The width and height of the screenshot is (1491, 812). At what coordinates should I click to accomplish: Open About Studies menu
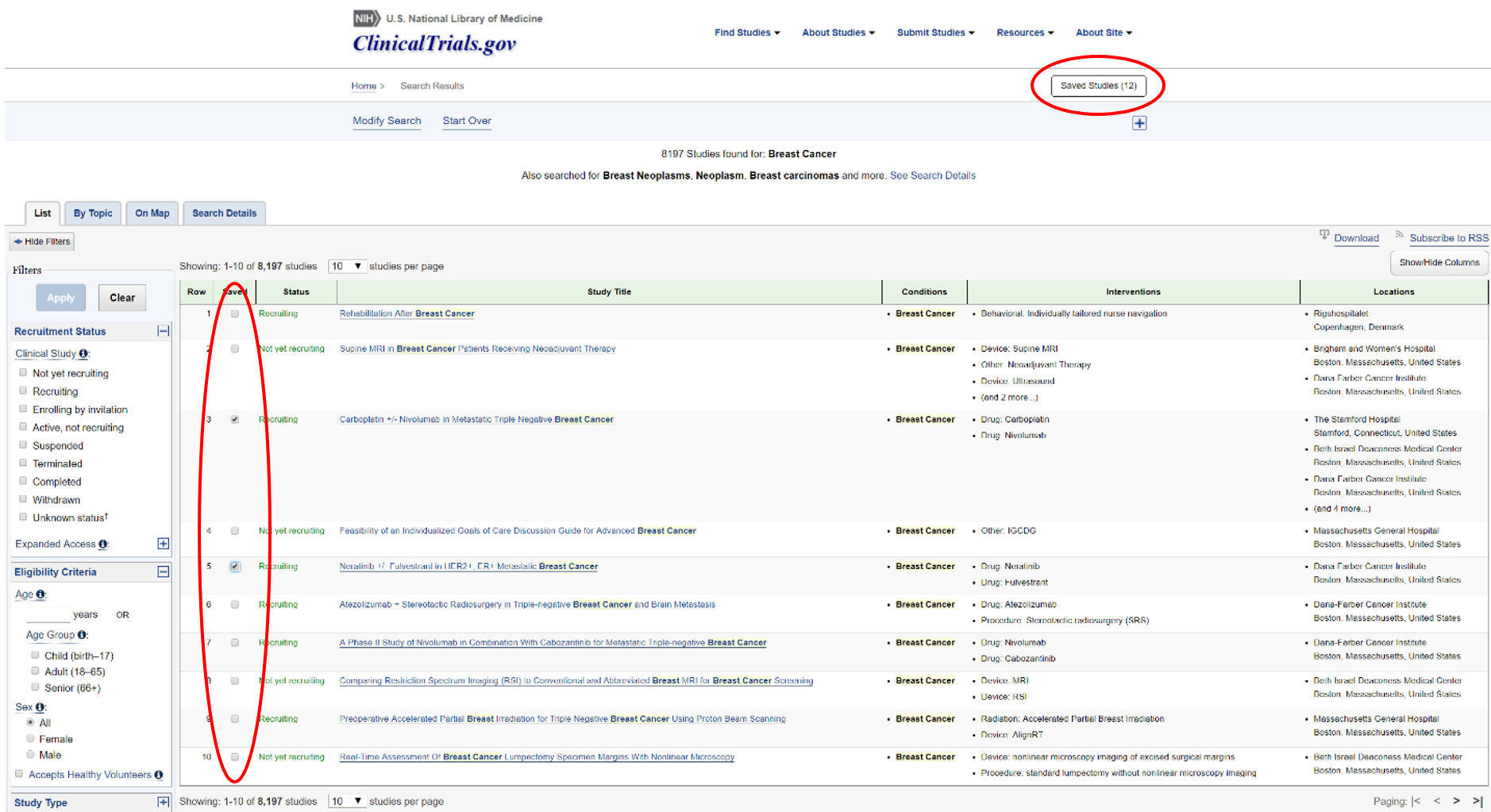[838, 33]
